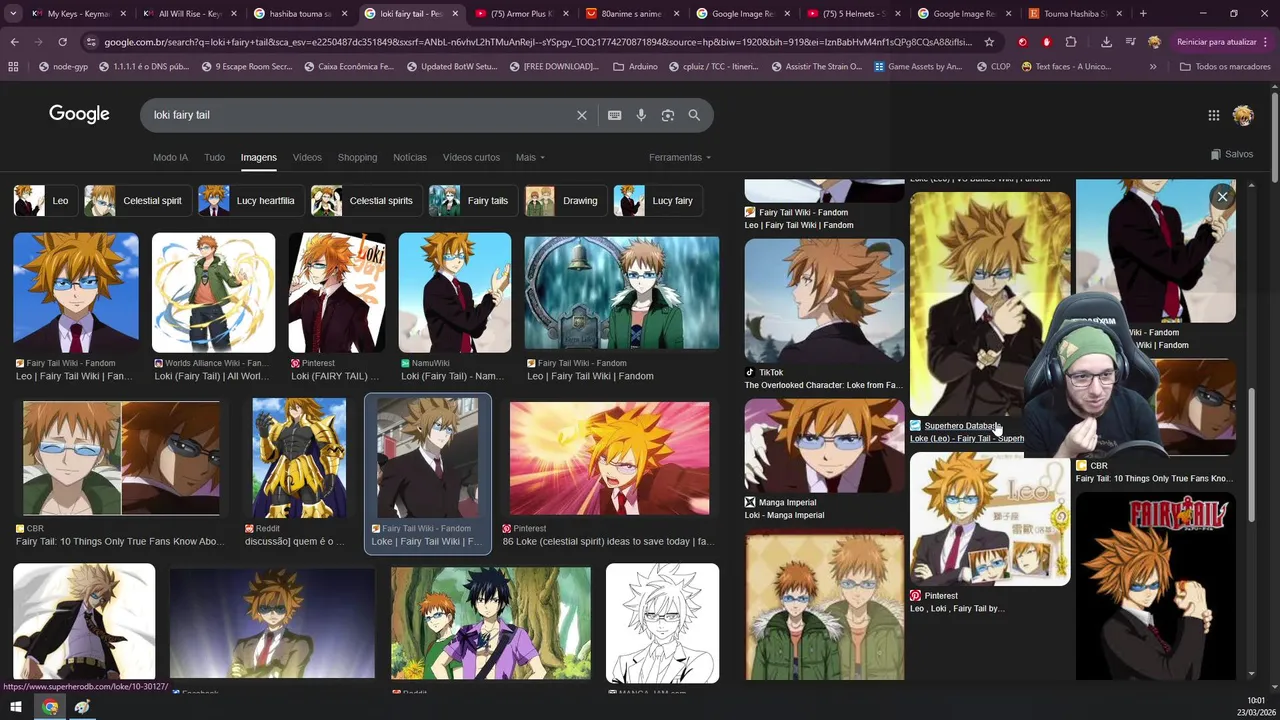This screenshot has width=1280, height=720.
Task: Switch to the Tudo results tab
Action: [x=214, y=157]
